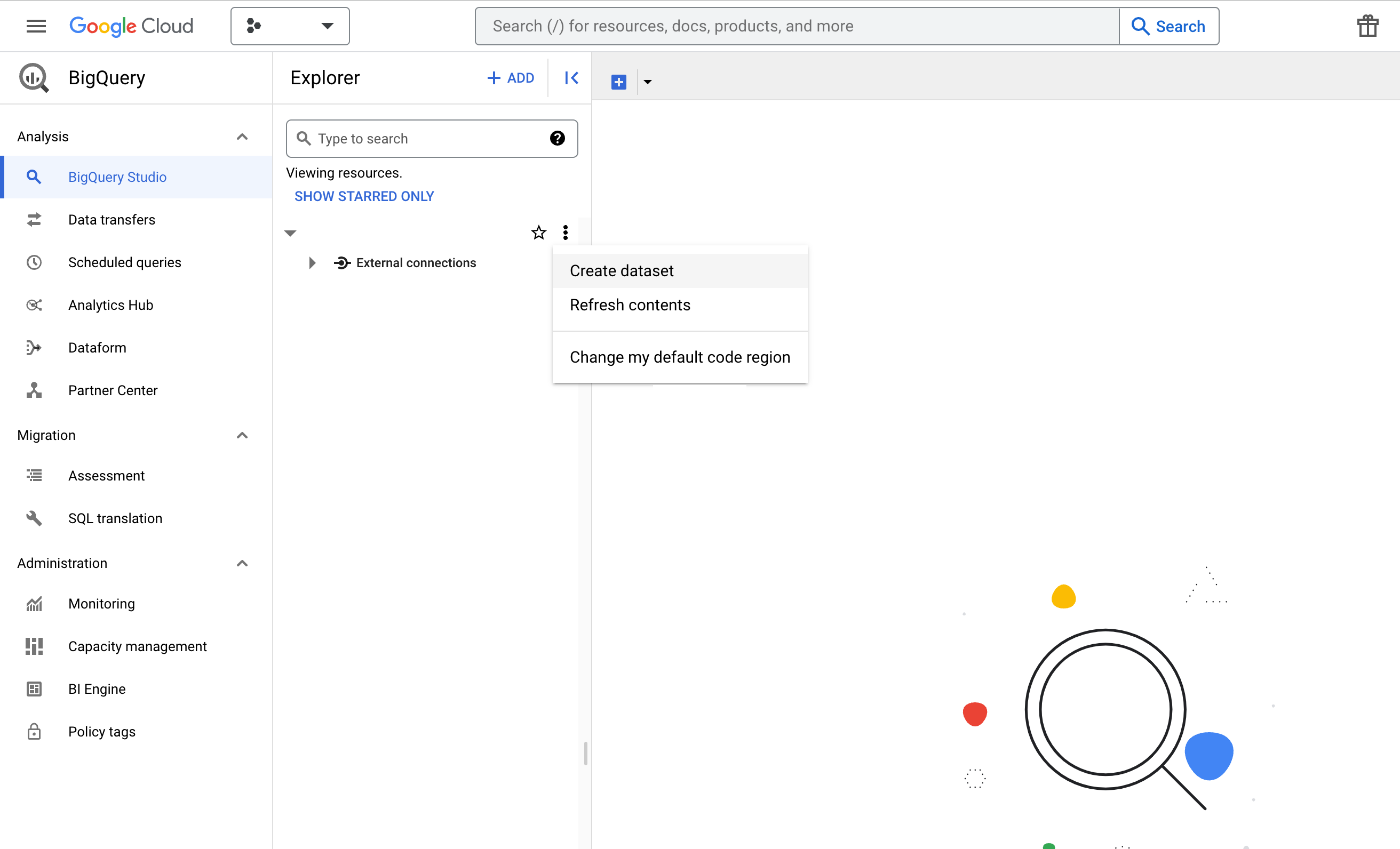Image resolution: width=1400 pixels, height=849 pixels.
Task: Open the Google Cloud rewards gift icon
Action: click(x=1367, y=26)
